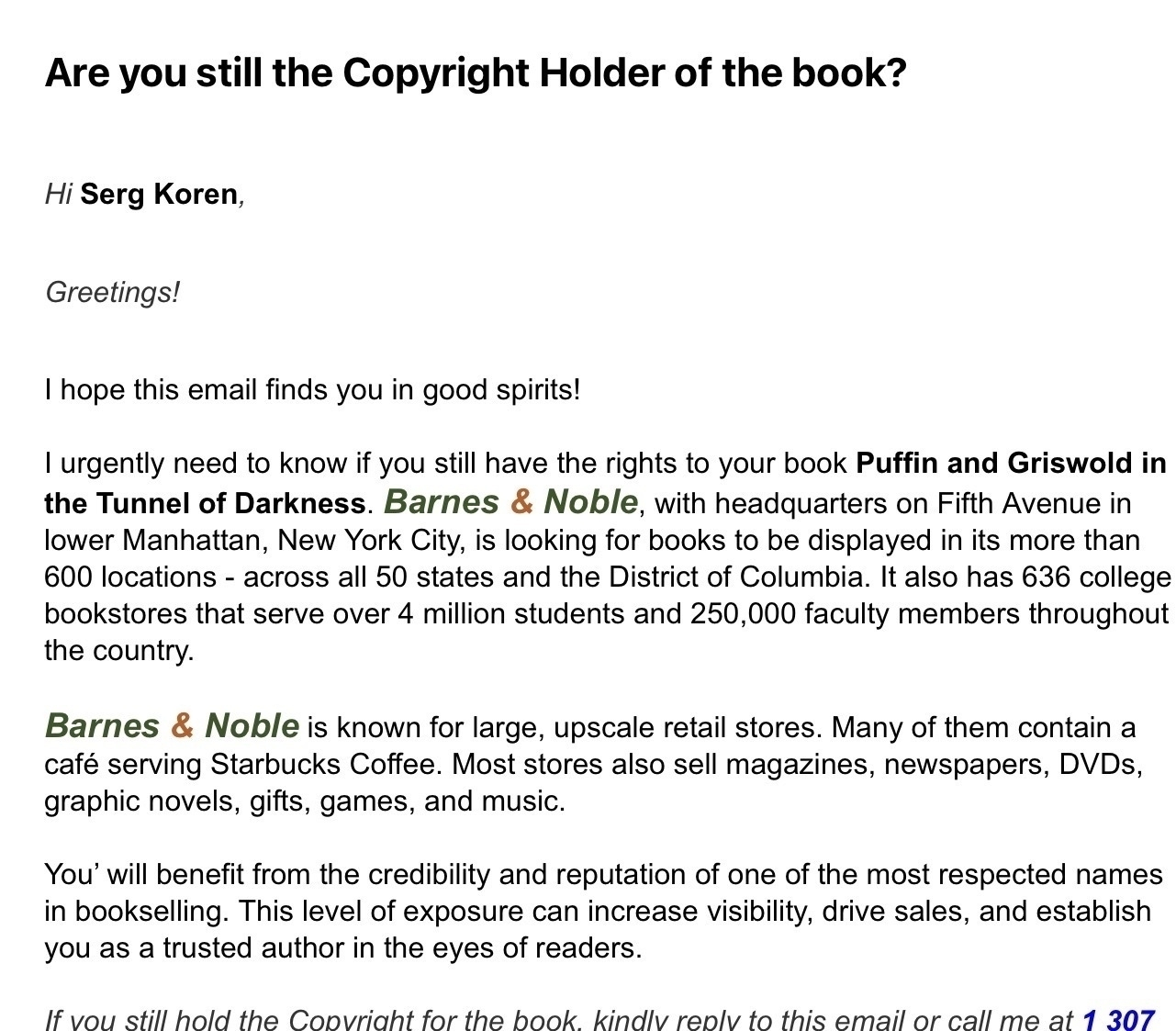Click the sentence 'I hope this email finds you'
The width and height of the screenshot is (1176, 1031).
[x=312, y=390]
